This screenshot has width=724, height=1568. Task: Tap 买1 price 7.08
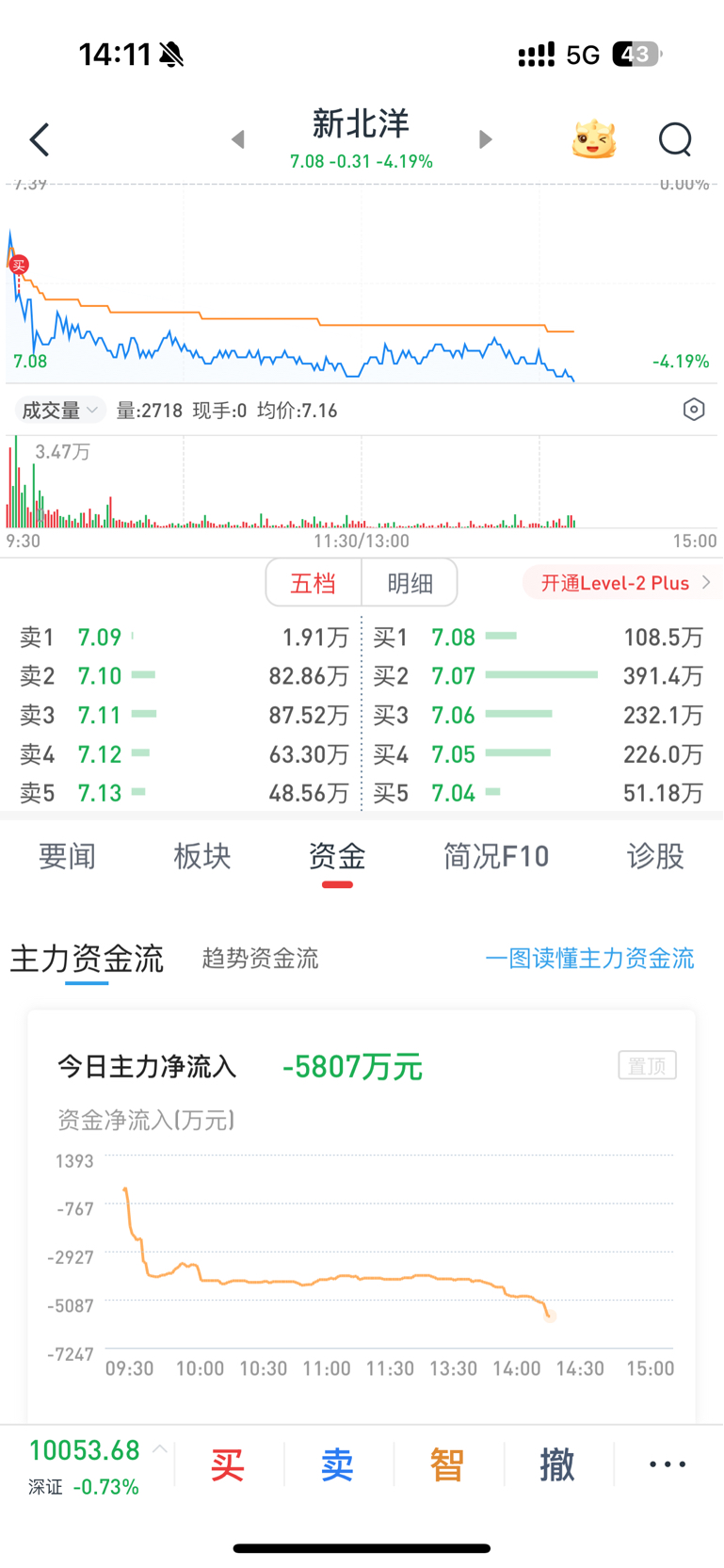point(453,638)
